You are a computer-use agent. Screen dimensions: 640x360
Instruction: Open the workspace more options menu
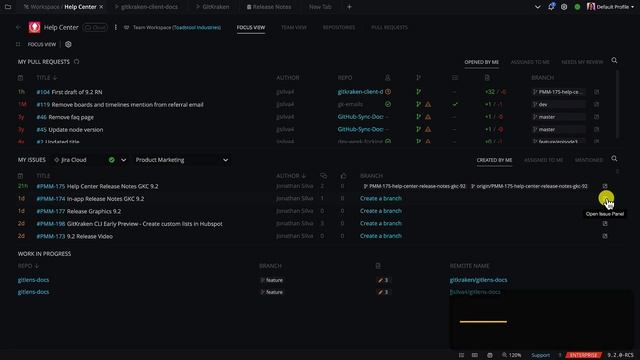pos(116,27)
